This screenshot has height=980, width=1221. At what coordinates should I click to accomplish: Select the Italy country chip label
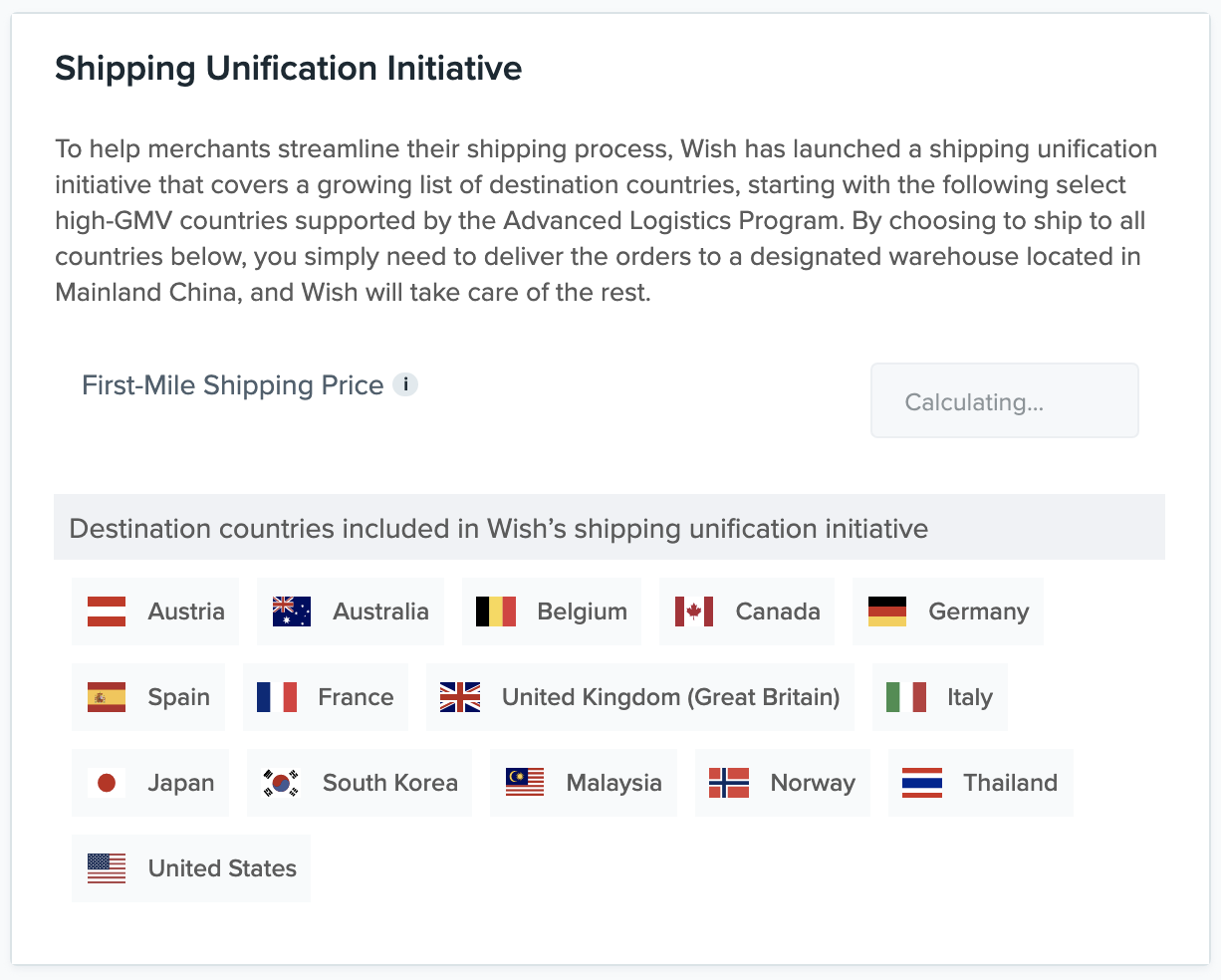(970, 697)
